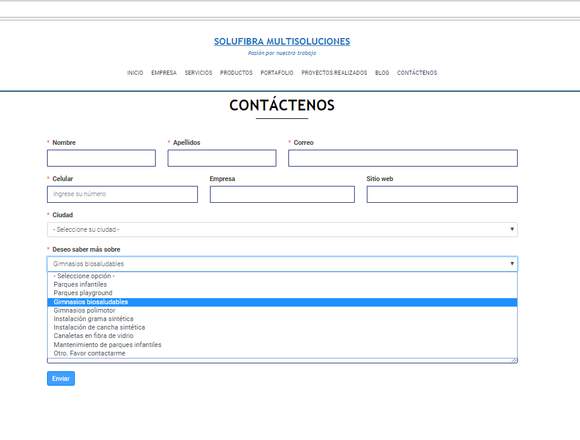Viewport: 580px width, 440px height.
Task: Open the SOLUFIBRA MULTISOLUCIONES site title link
Action: (x=282, y=41)
